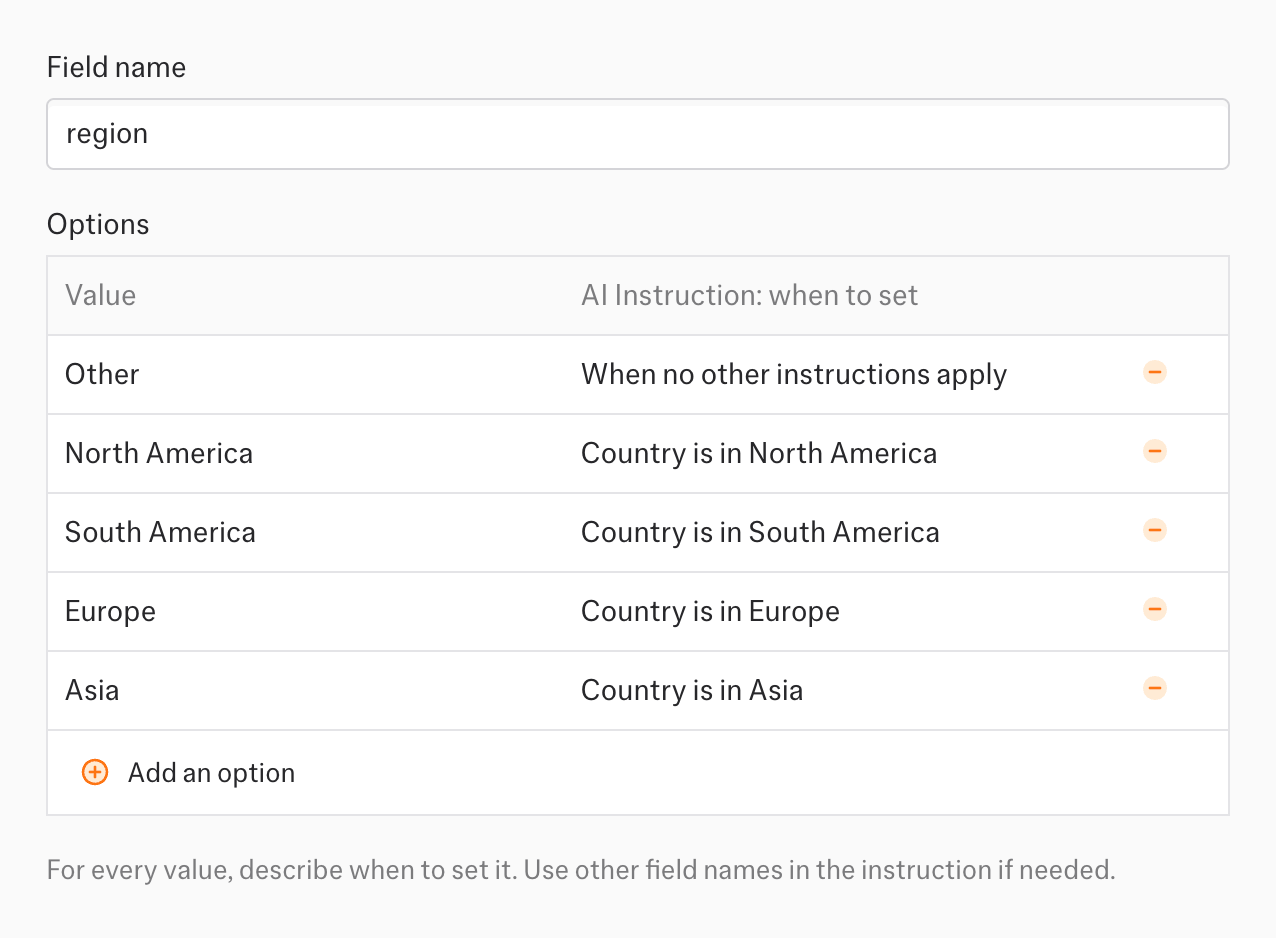
Task: Delete the North America option row
Action: point(1154,452)
